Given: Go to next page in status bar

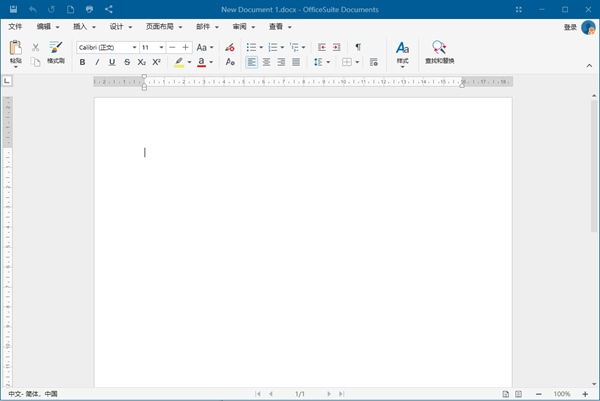Looking at the screenshot, I should [x=328, y=394].
